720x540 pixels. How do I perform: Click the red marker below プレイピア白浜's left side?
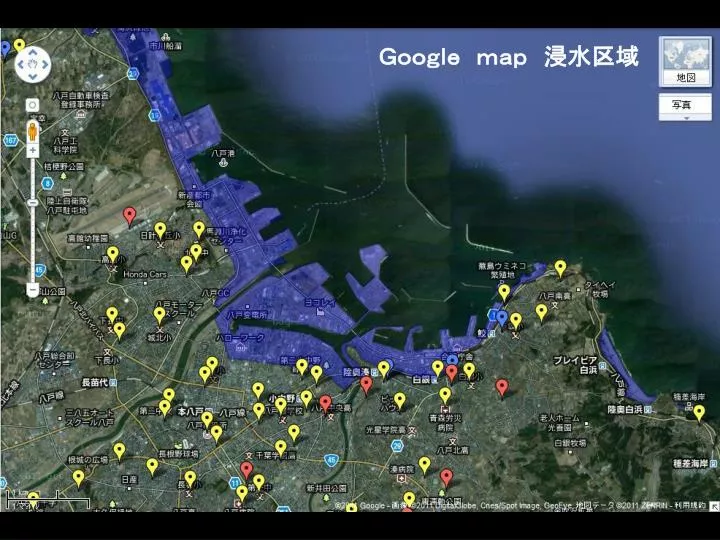pos(502,387)
